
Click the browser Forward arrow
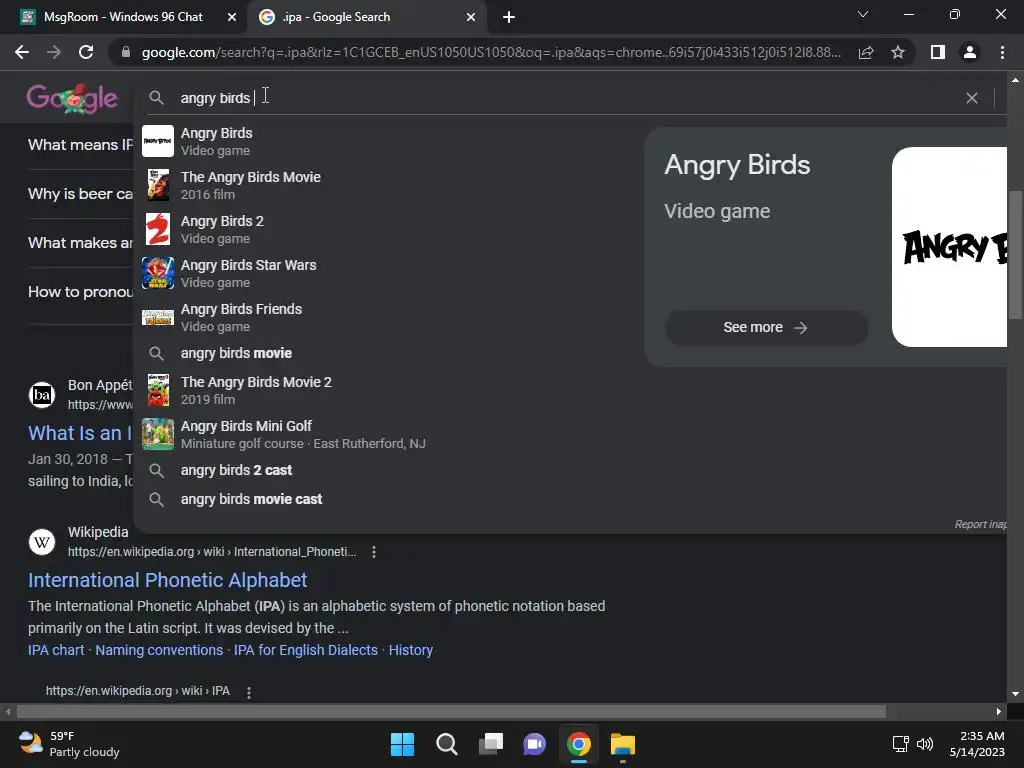pos(54,52)
